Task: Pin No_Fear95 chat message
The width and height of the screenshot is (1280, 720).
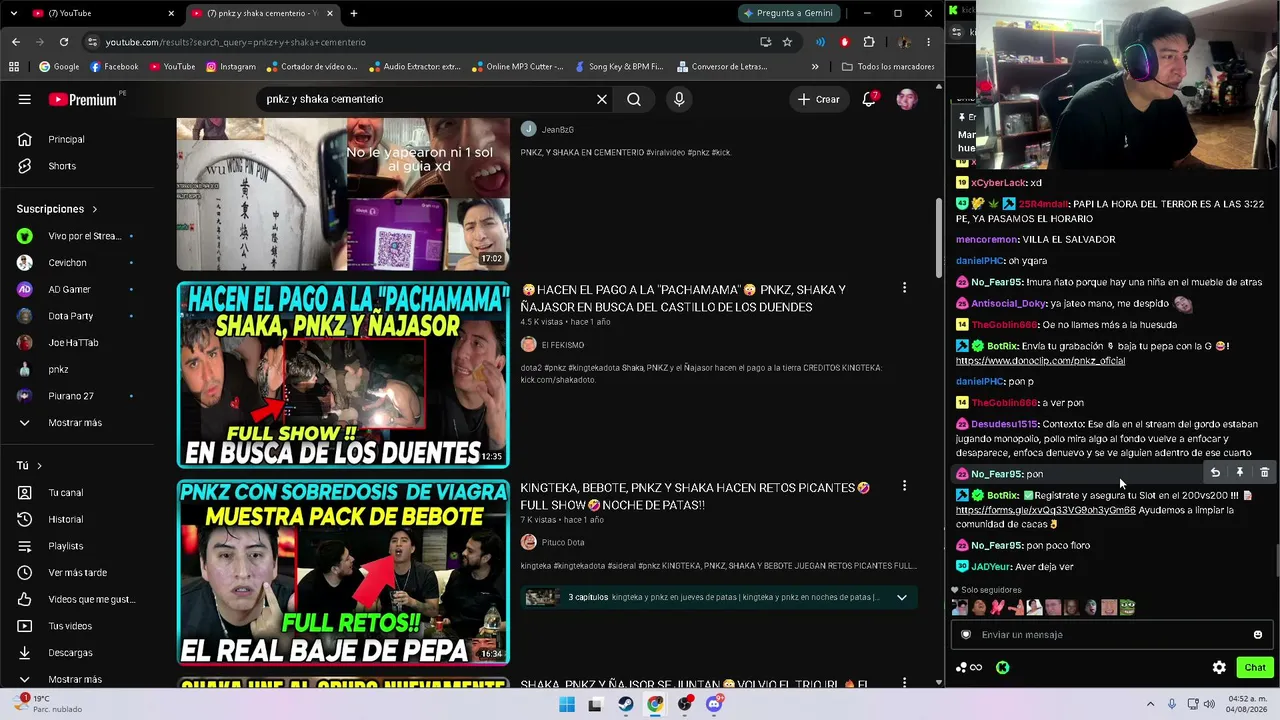Action: pyautogui.click(x=1240, y=473)
